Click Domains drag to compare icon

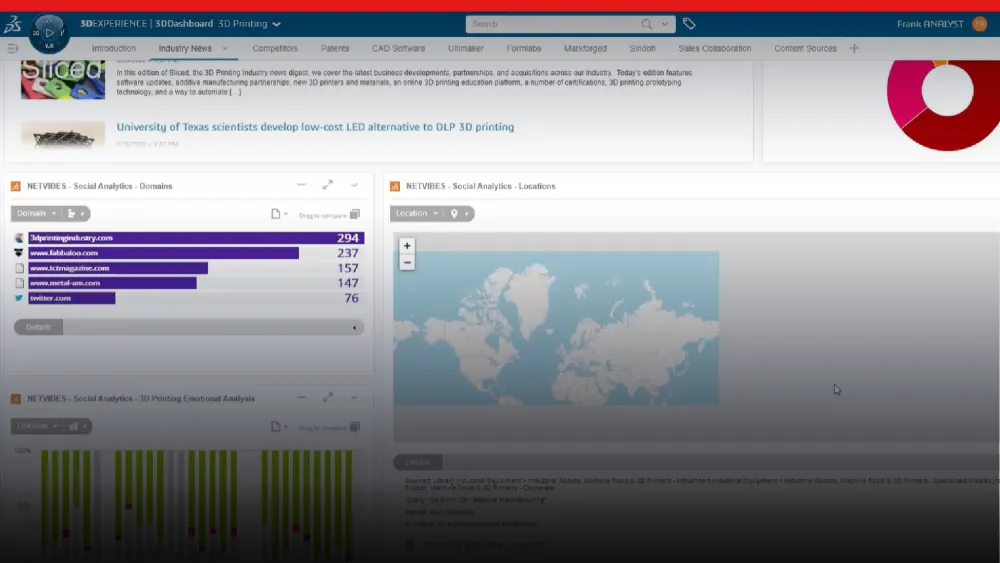point(355,214)
